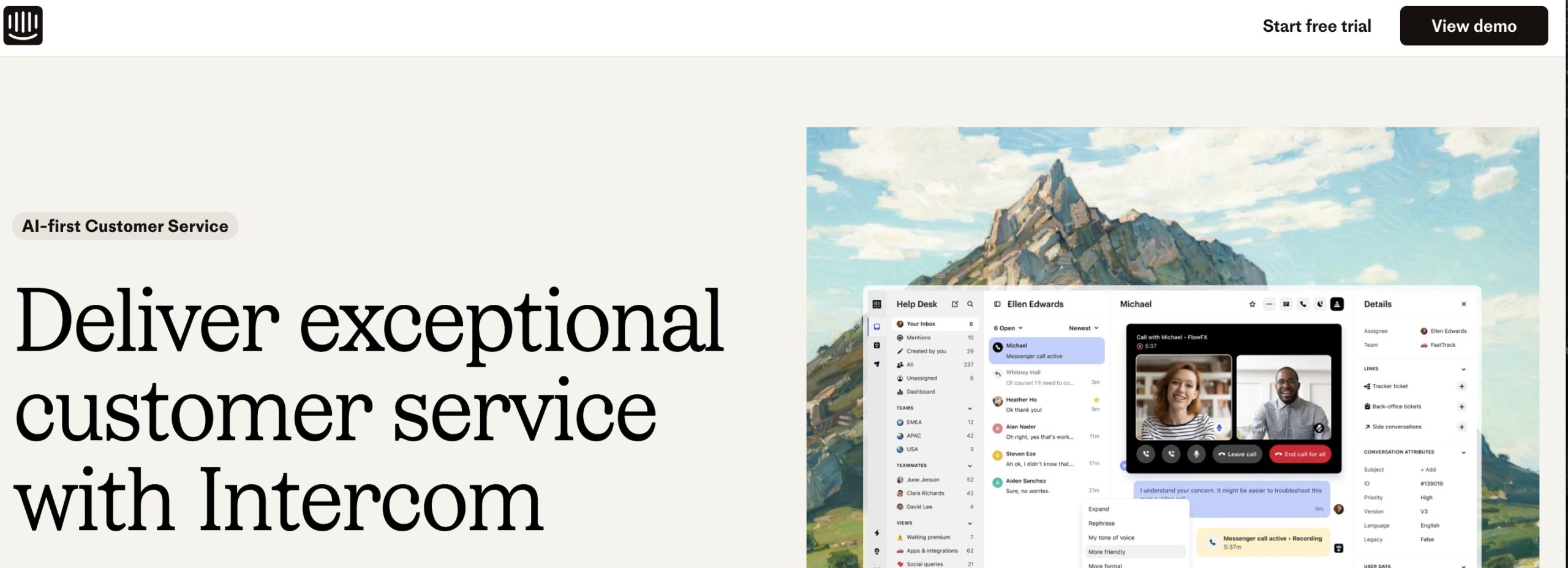Open the Dashboard row
Image resolution: width=1568 pixels, height=568 pixels.
click(x=935, y=392)
